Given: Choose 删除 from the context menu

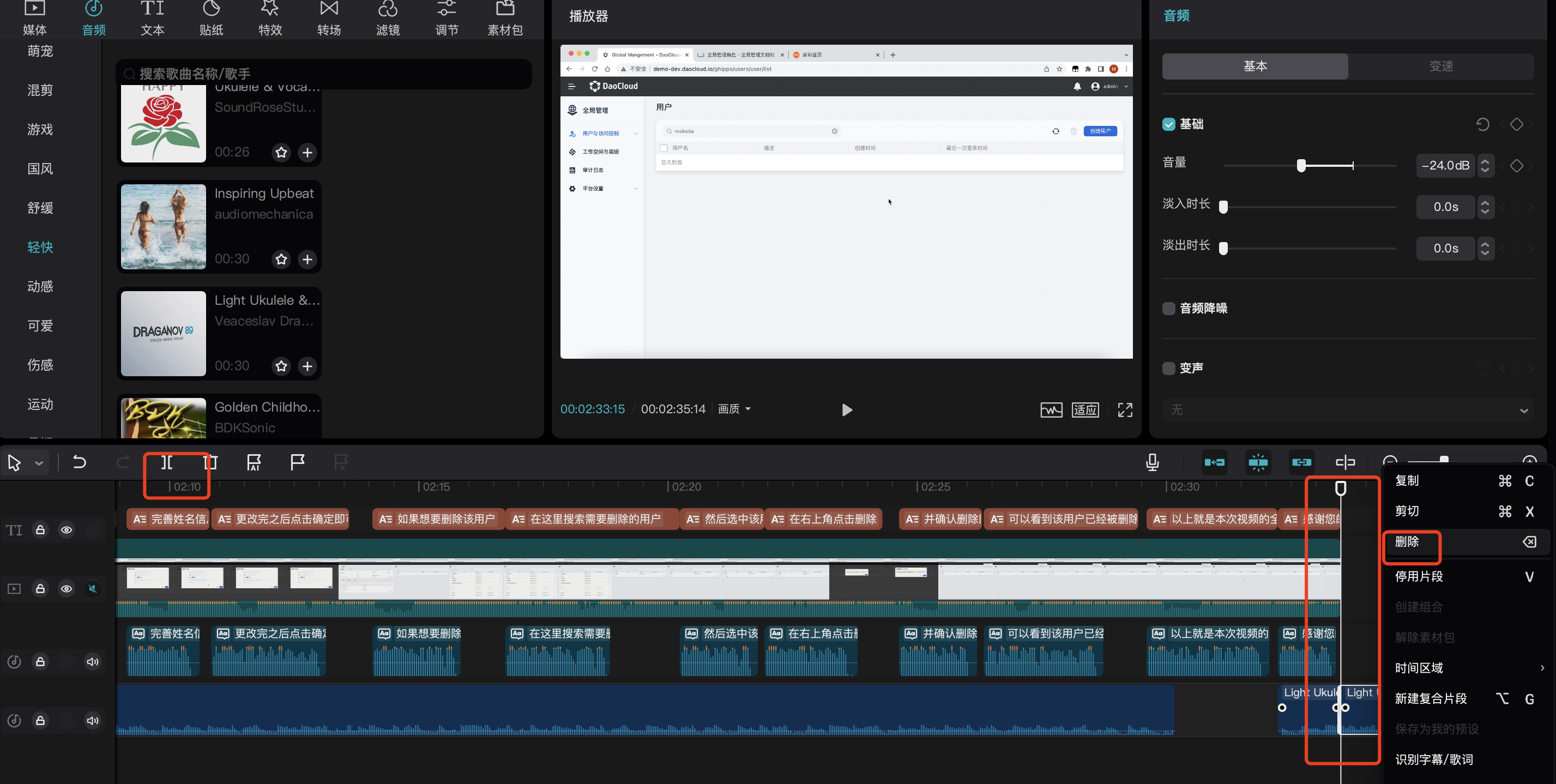Looking at the screenshot, I should (1407, 542).
